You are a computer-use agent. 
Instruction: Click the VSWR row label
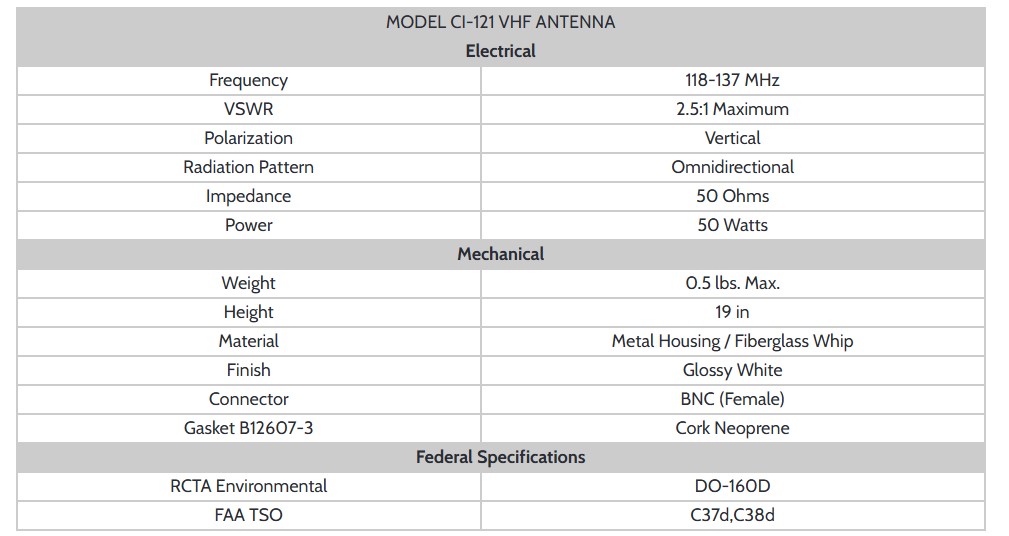(248, 109)
